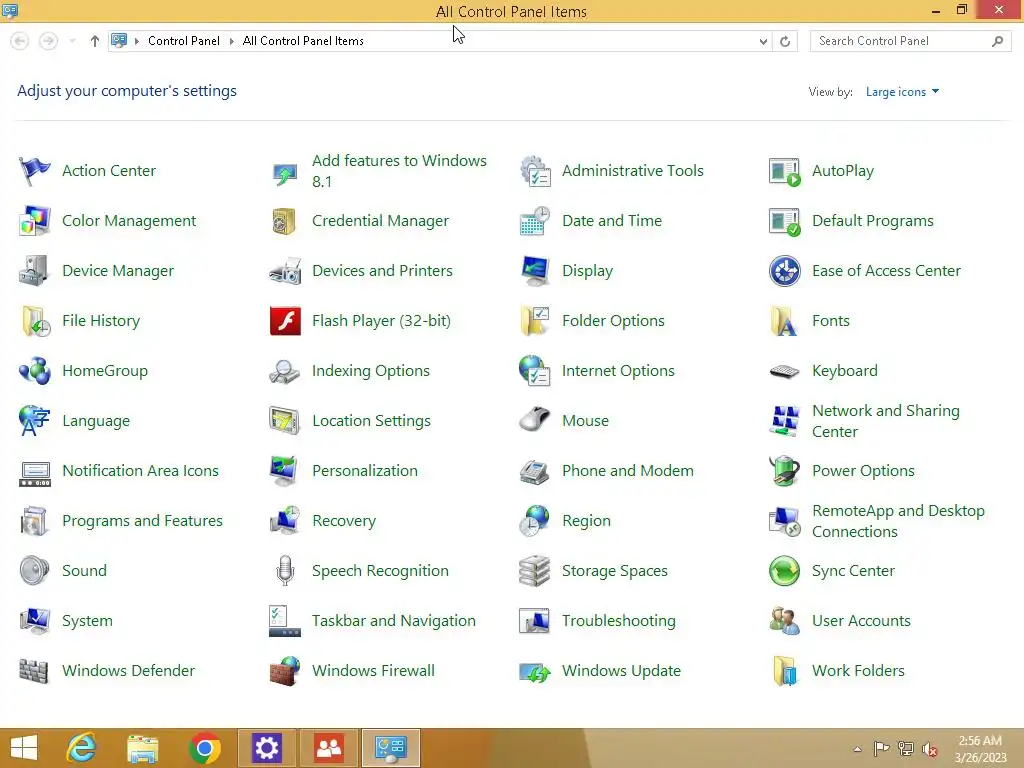Viewport: 1024px width, 768px height.
Task: Open the Date and Time calendar icon
Action: 535,221
